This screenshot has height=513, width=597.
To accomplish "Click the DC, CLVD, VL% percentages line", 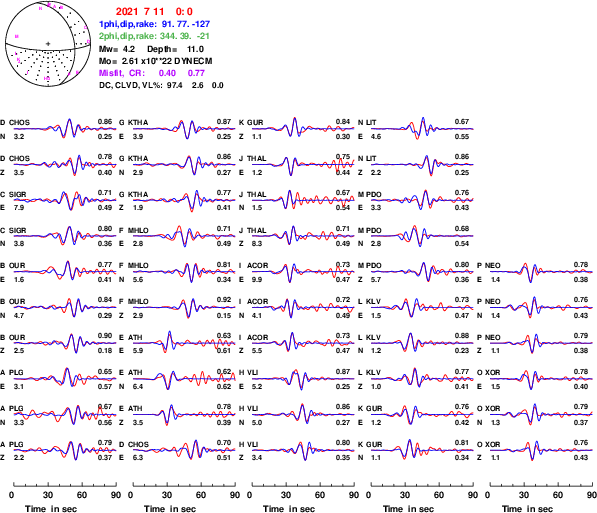I will 161,85.
